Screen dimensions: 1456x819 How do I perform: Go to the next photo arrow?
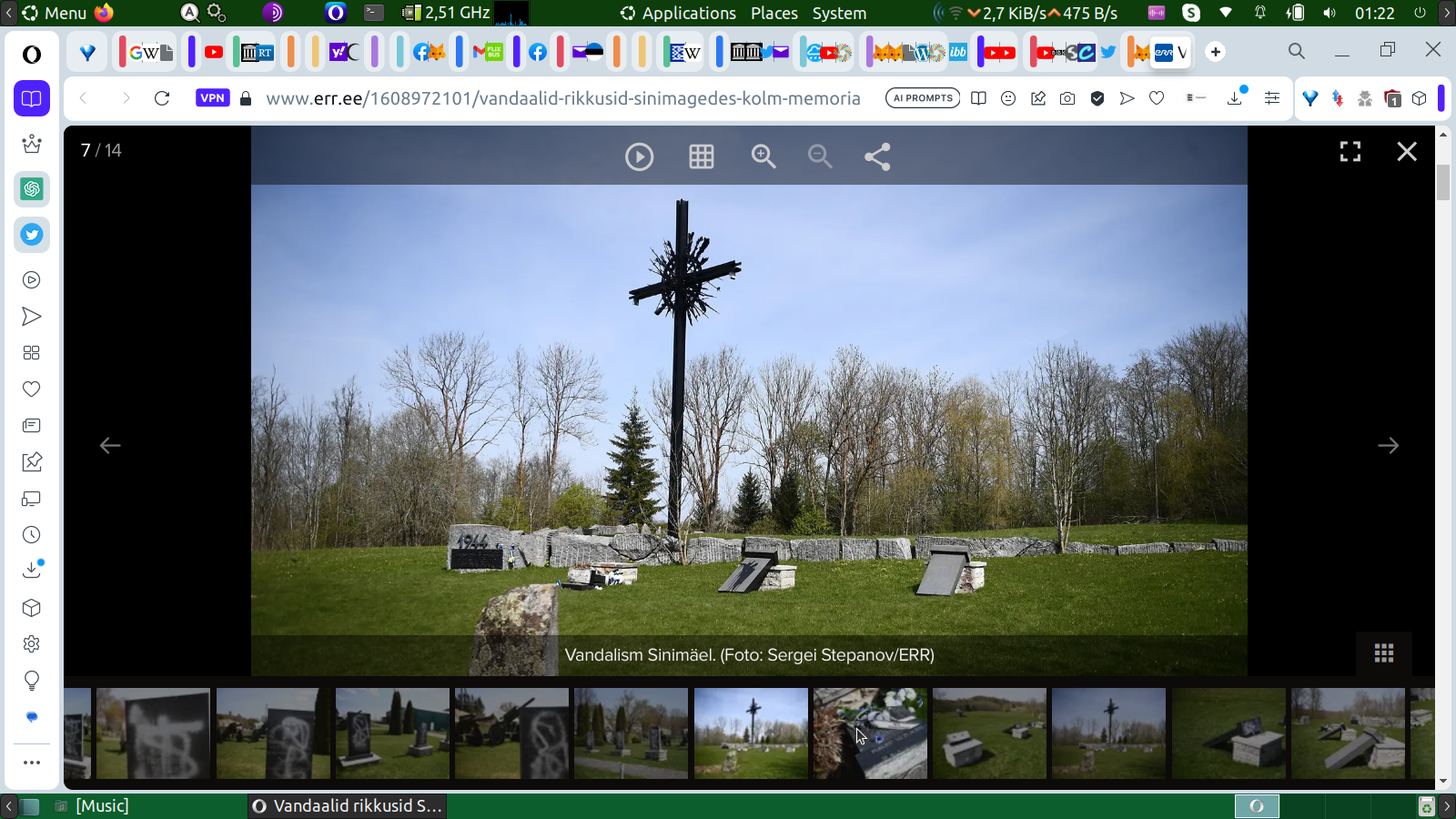click(x=1387, y=446)
